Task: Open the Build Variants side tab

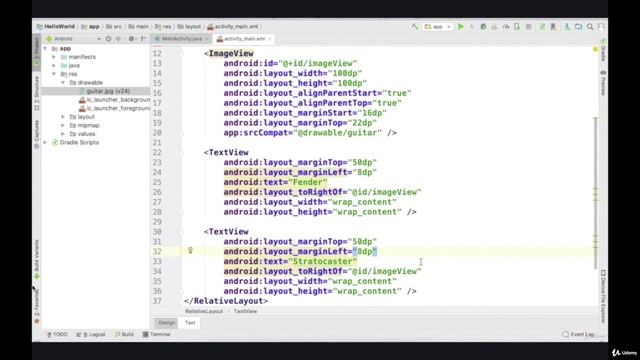Action: [37, 259]
